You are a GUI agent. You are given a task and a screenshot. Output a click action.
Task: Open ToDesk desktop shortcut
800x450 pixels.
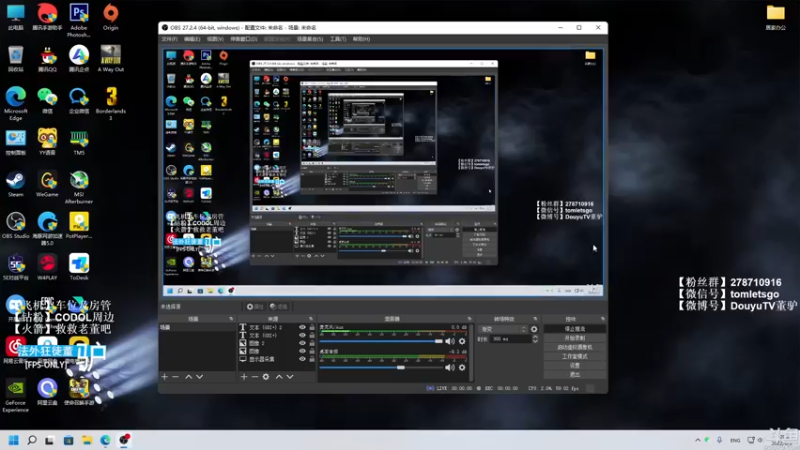[x=79, y=267]
